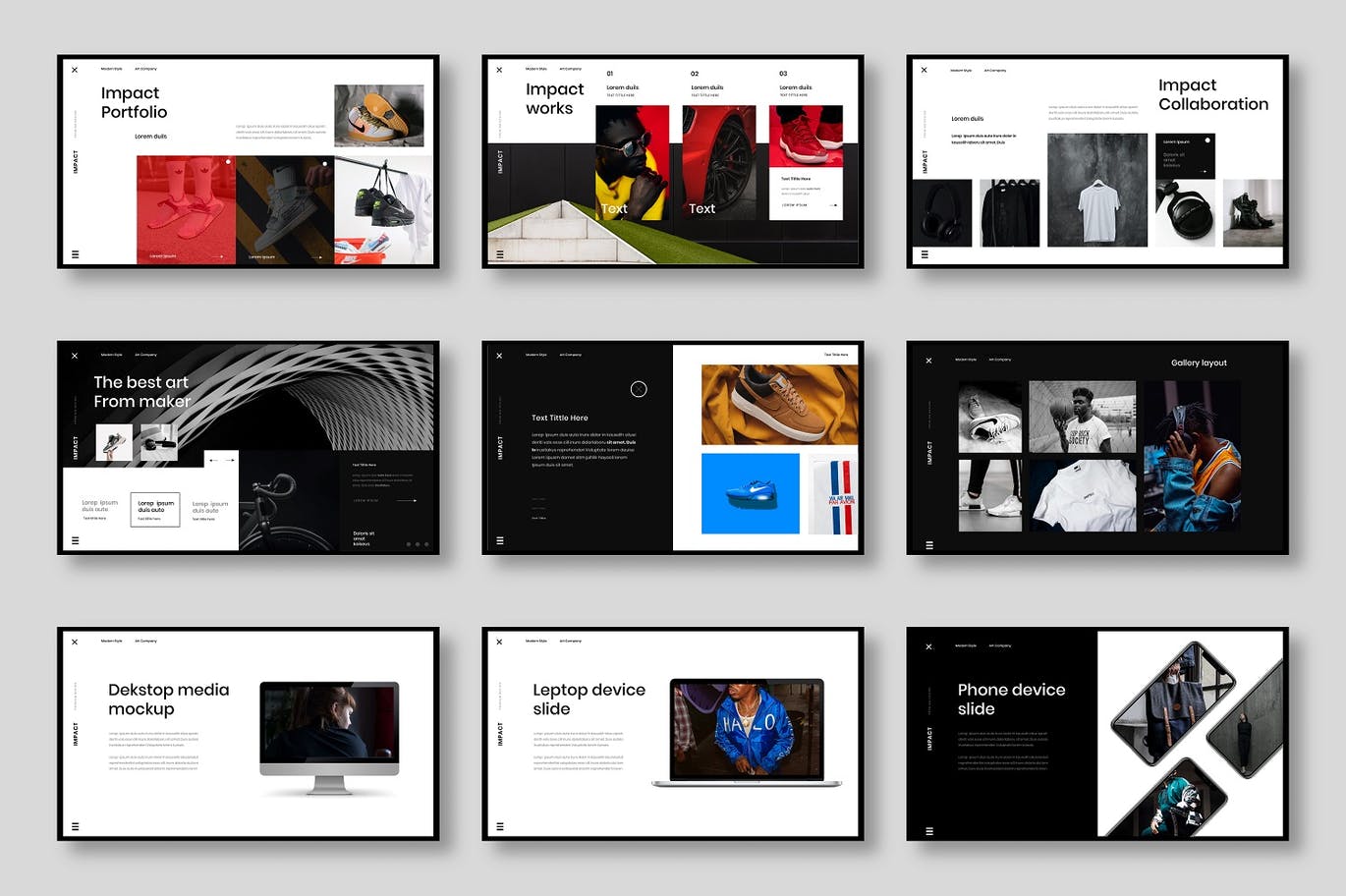Screen dimensions: 1346x896
Task: Click the X icon on Gallery layout slide
Action: [929, 361]
